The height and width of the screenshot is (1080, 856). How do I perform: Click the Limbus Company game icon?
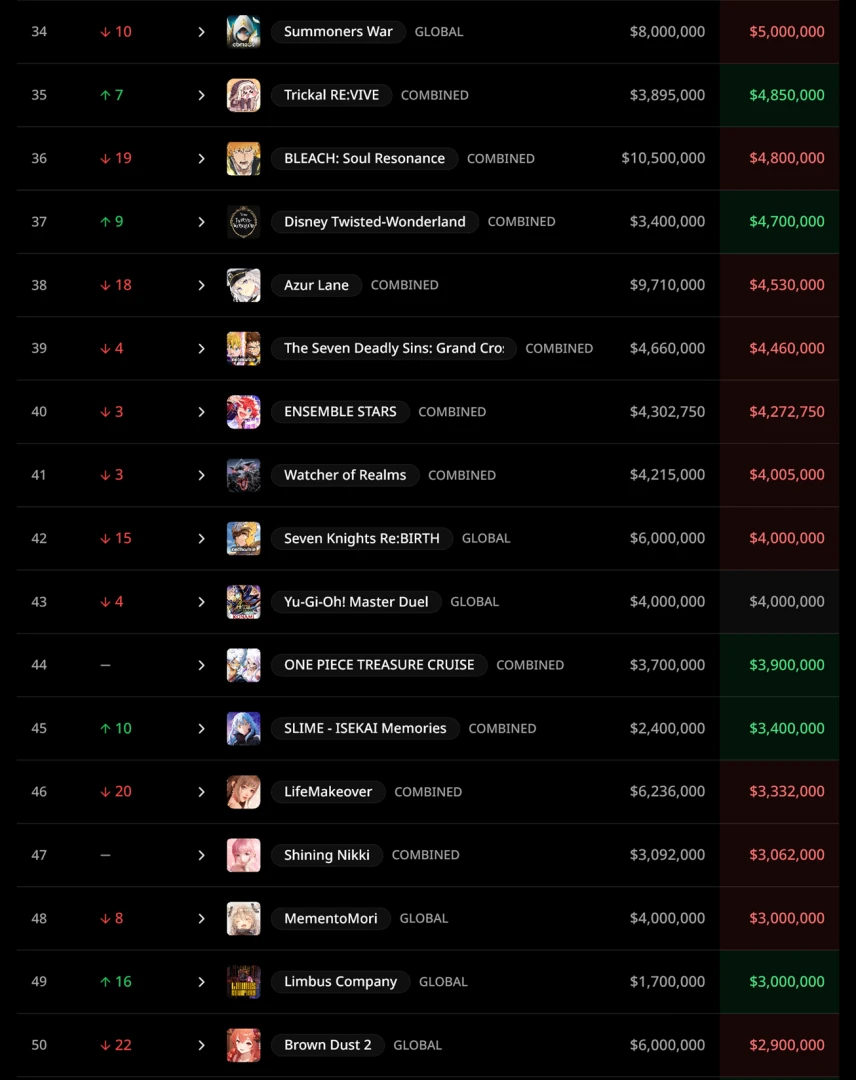(244, 982)
